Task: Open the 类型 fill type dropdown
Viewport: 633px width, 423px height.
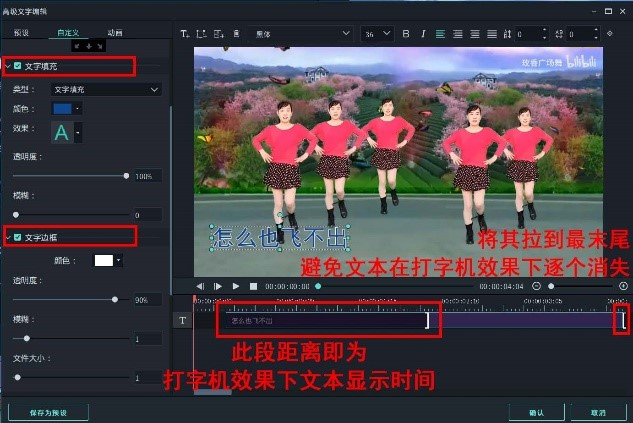Action: 106,90
